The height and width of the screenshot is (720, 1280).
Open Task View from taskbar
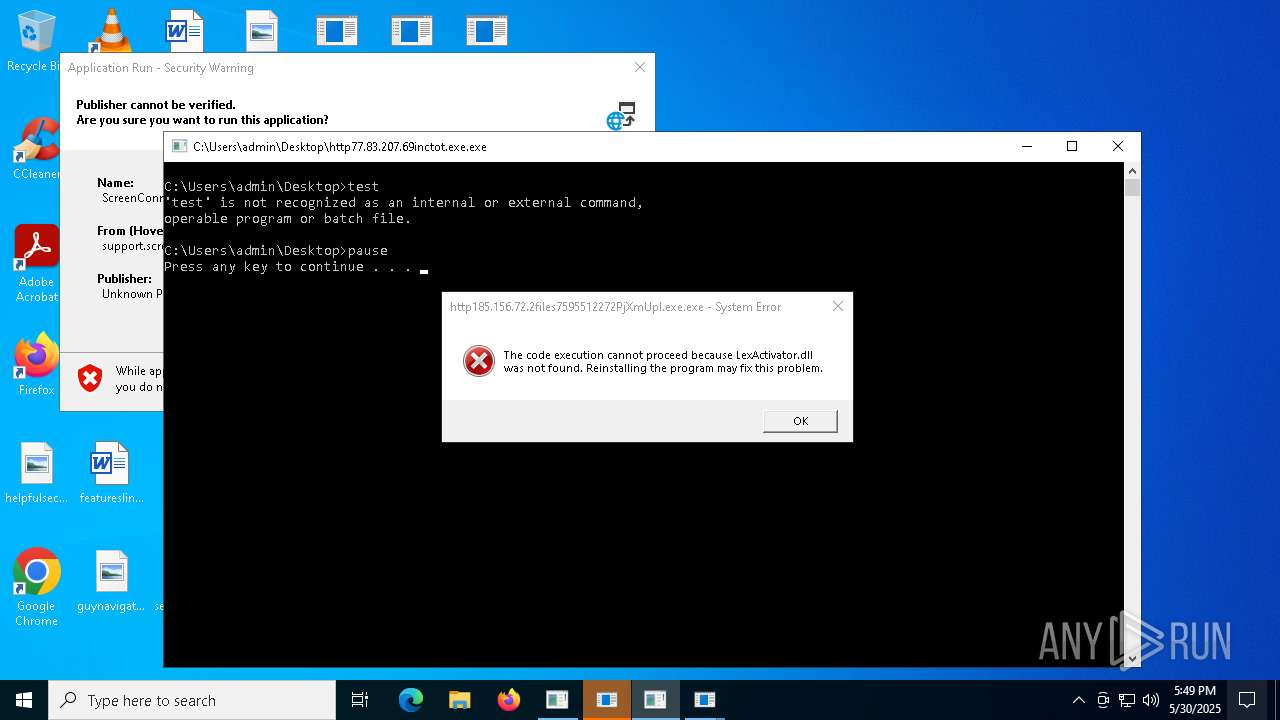click(x=360, y=700)
